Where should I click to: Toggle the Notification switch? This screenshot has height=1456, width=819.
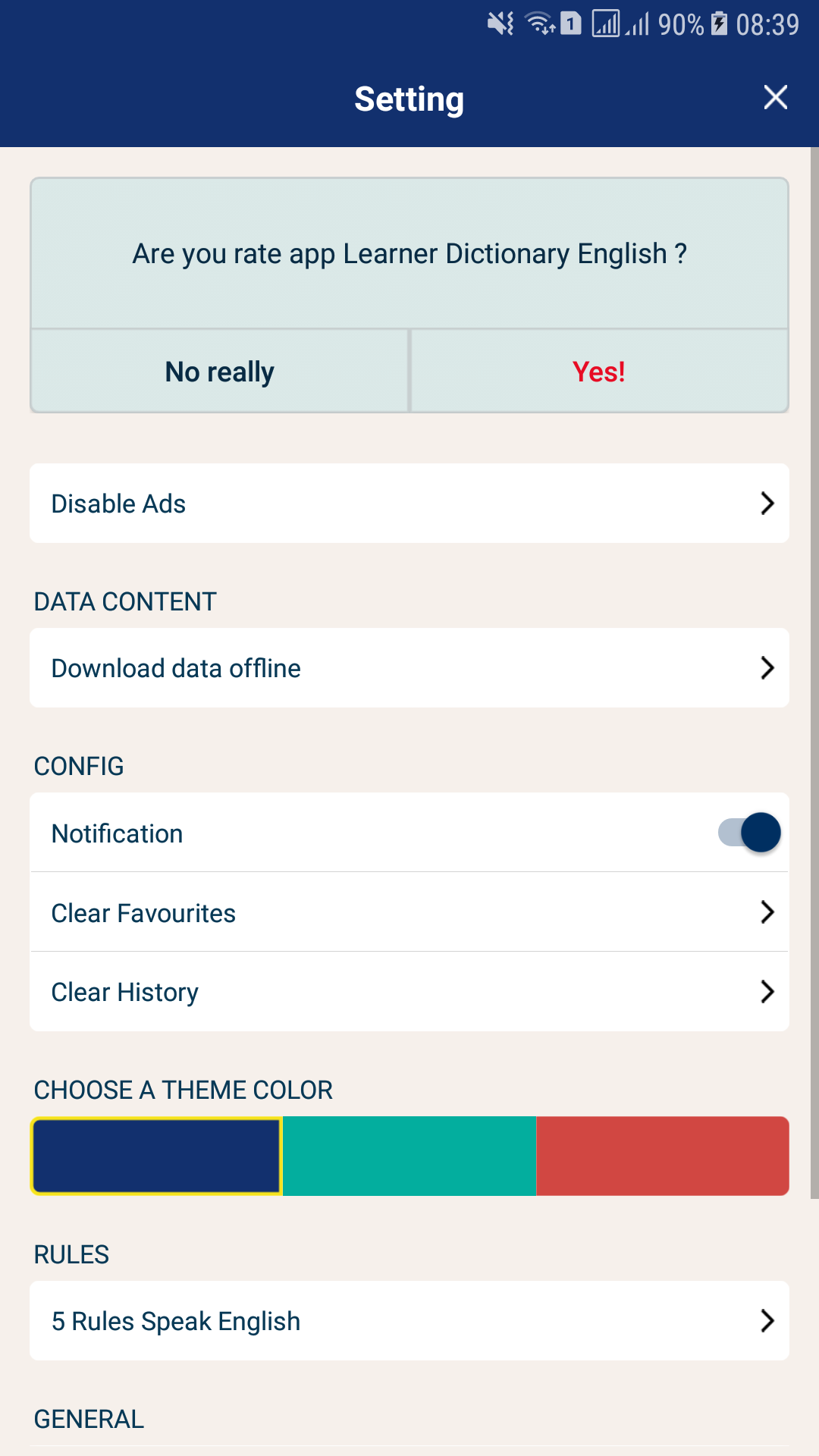pos(749,833)
